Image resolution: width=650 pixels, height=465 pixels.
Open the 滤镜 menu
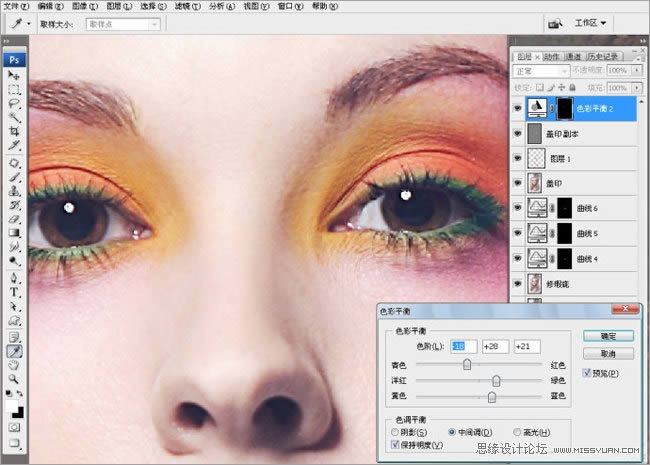point(187,6)
